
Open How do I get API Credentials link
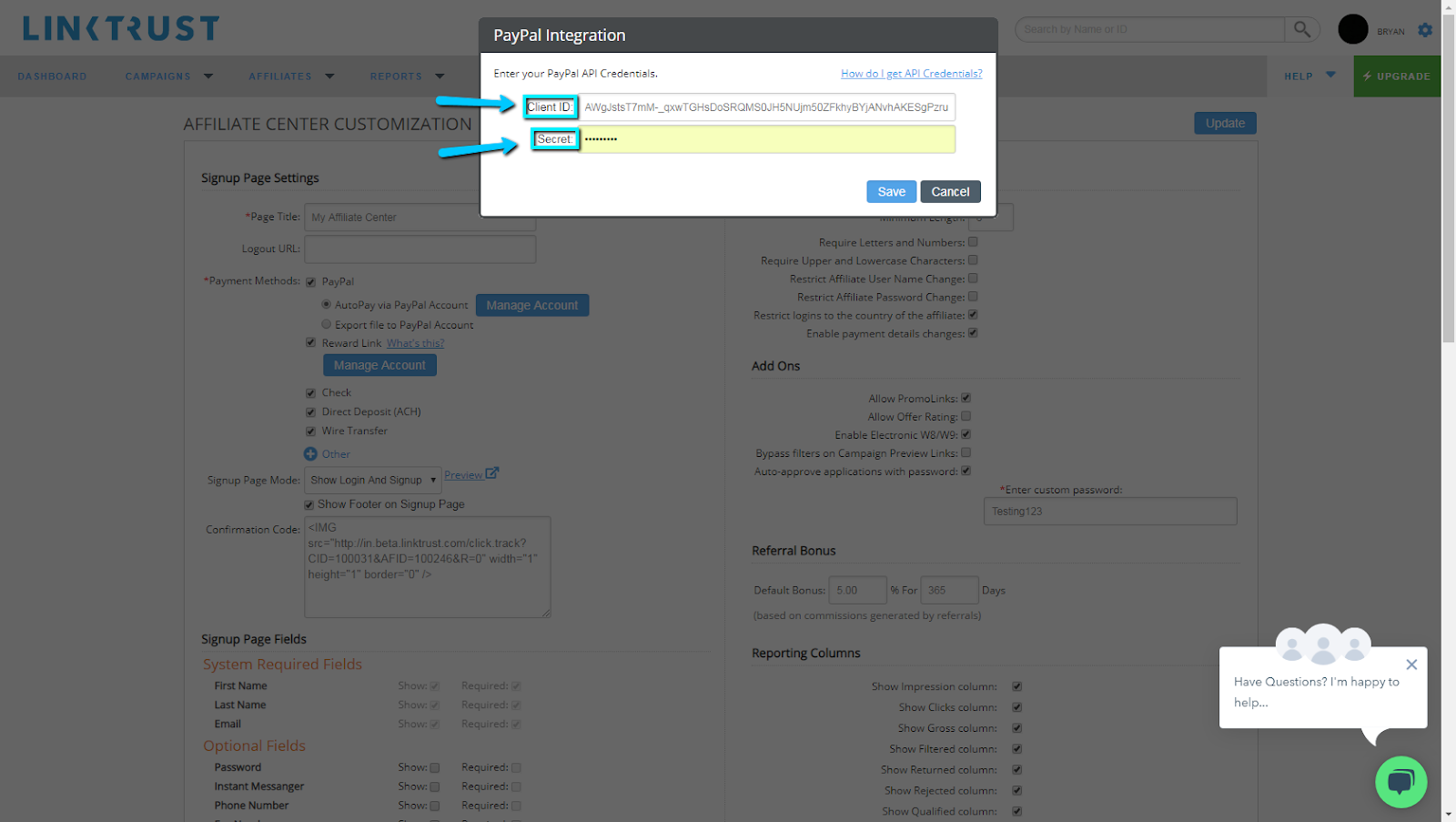tap(912, 74)
